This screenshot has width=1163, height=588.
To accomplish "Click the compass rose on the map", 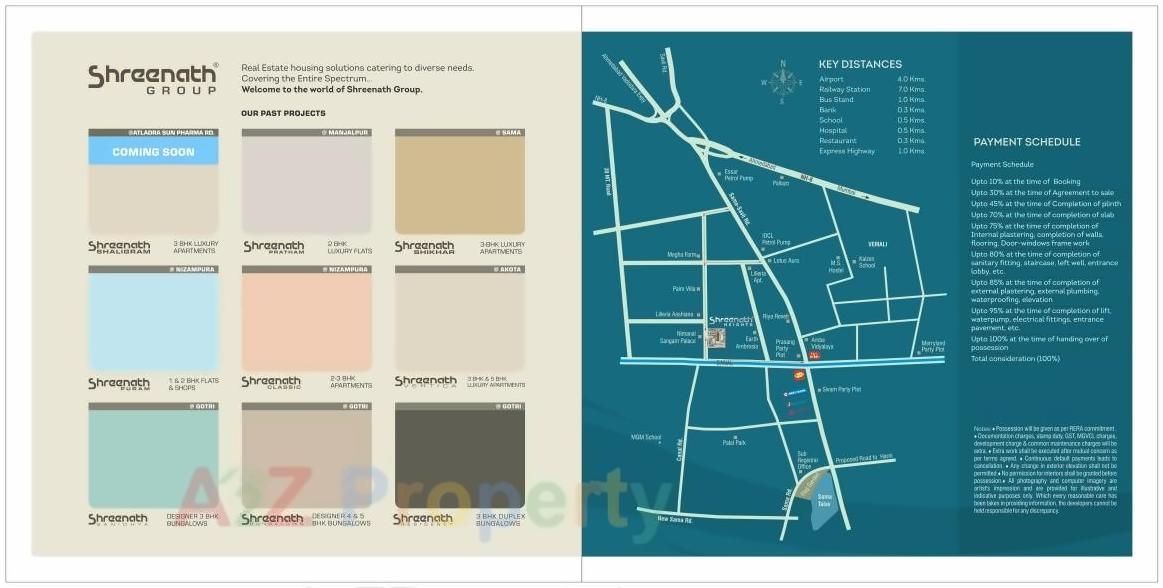I will [783, 82].
